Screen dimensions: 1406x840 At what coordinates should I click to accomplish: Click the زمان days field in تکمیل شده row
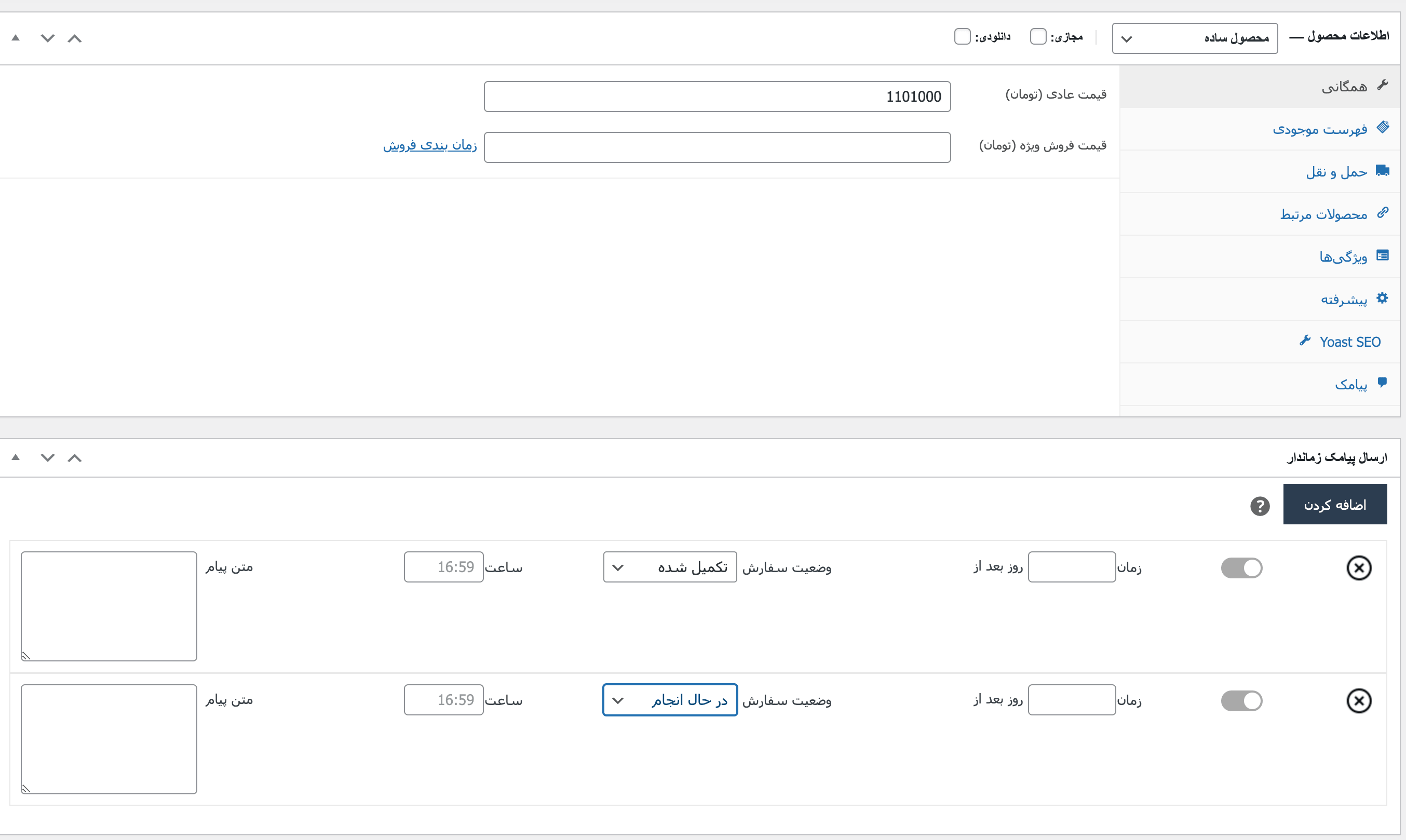tap(1072, 567)
